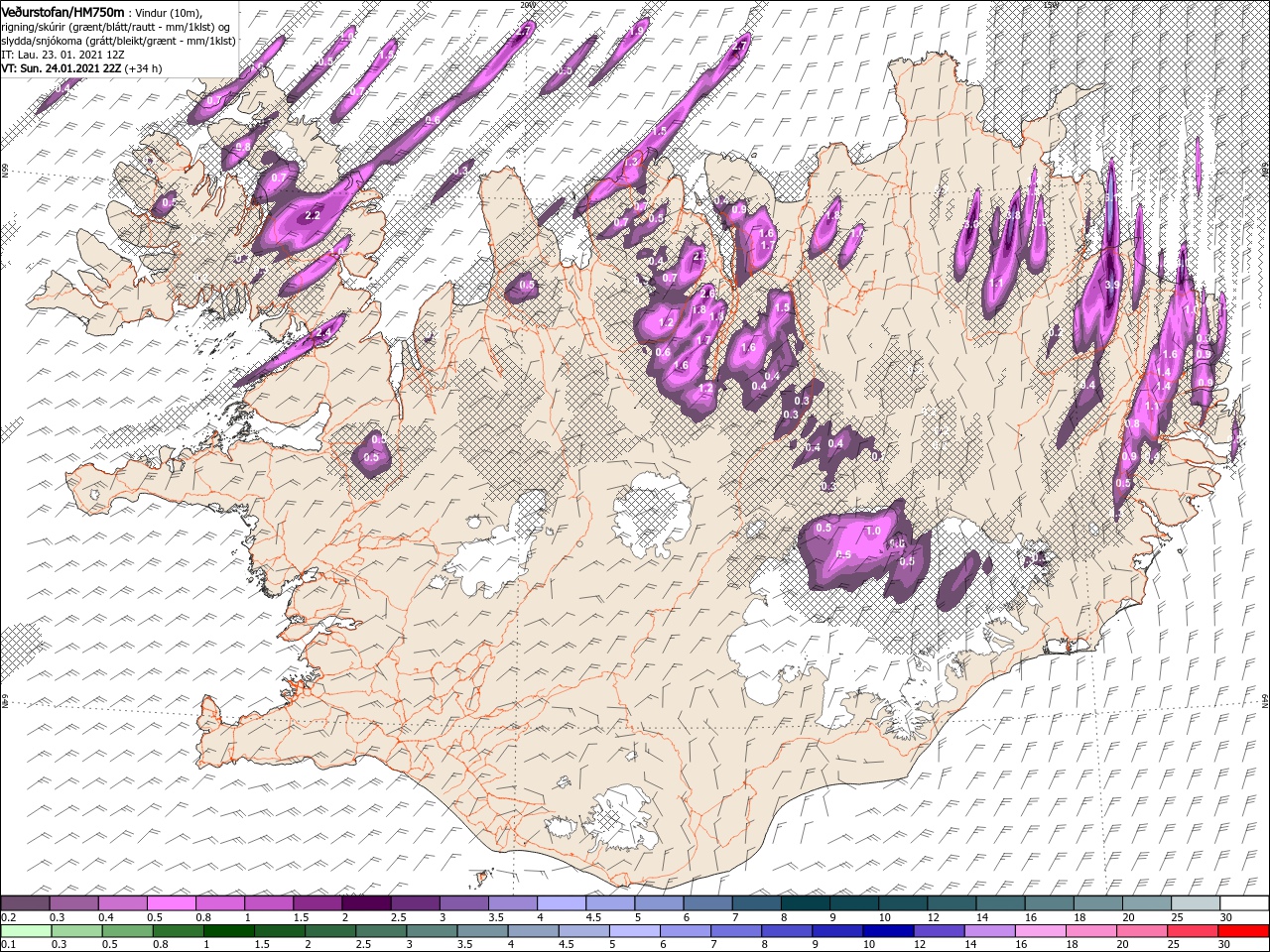Select upper legend swatch between 0.4 and 0.5

(122, 903)
